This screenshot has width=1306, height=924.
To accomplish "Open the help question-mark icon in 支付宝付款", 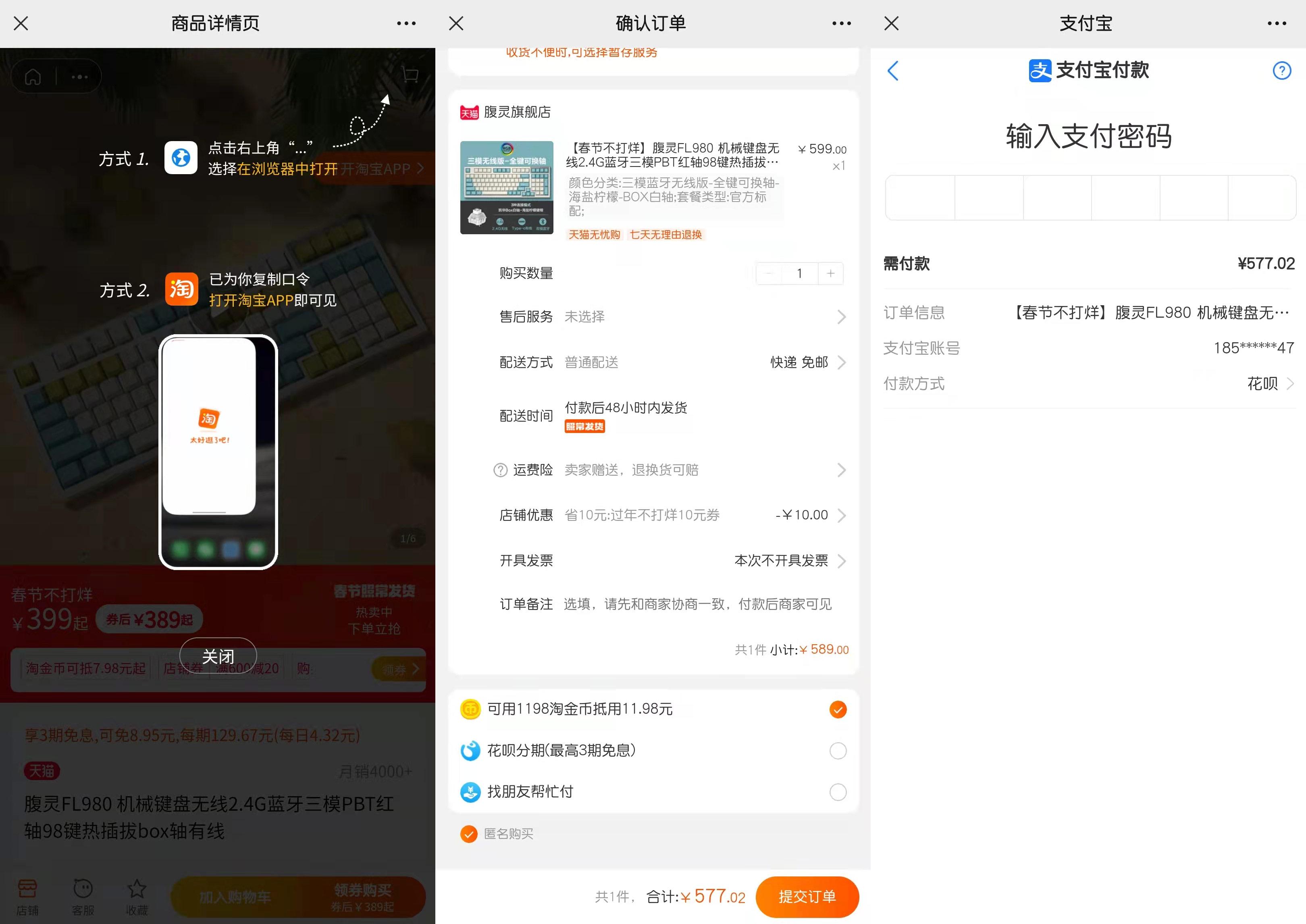I will (1281, 71).
